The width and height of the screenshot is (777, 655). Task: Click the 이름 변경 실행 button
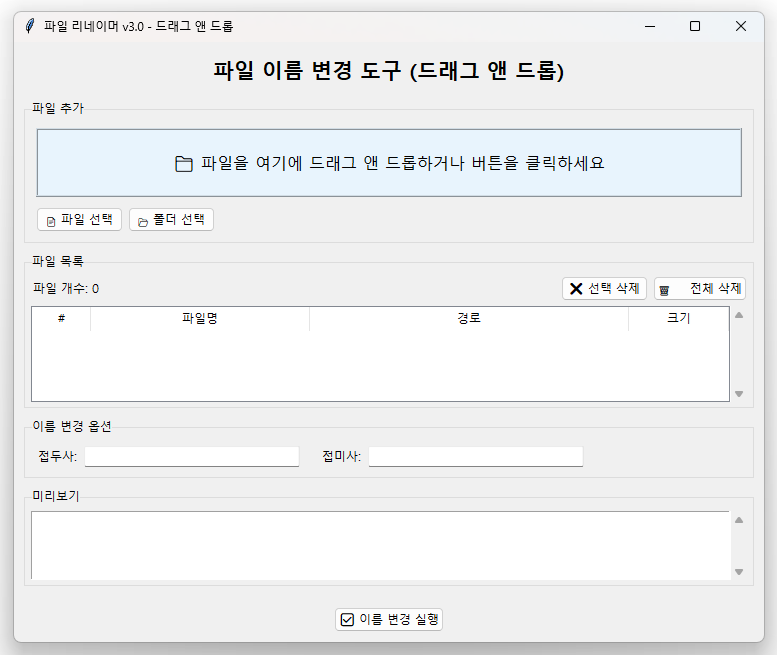pos(389,619)
